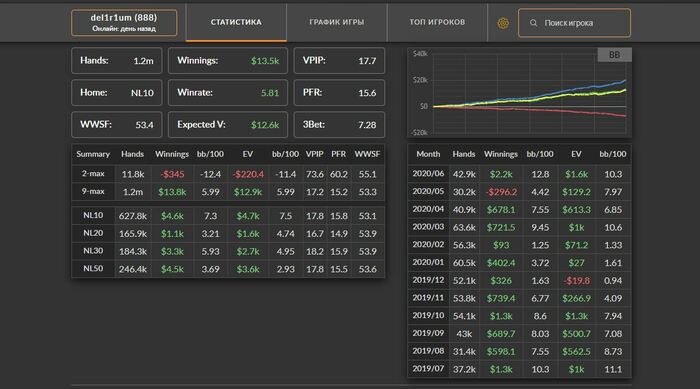Select the 2020/02 month row
Screen dimensions: 700x389
[519, 245]
